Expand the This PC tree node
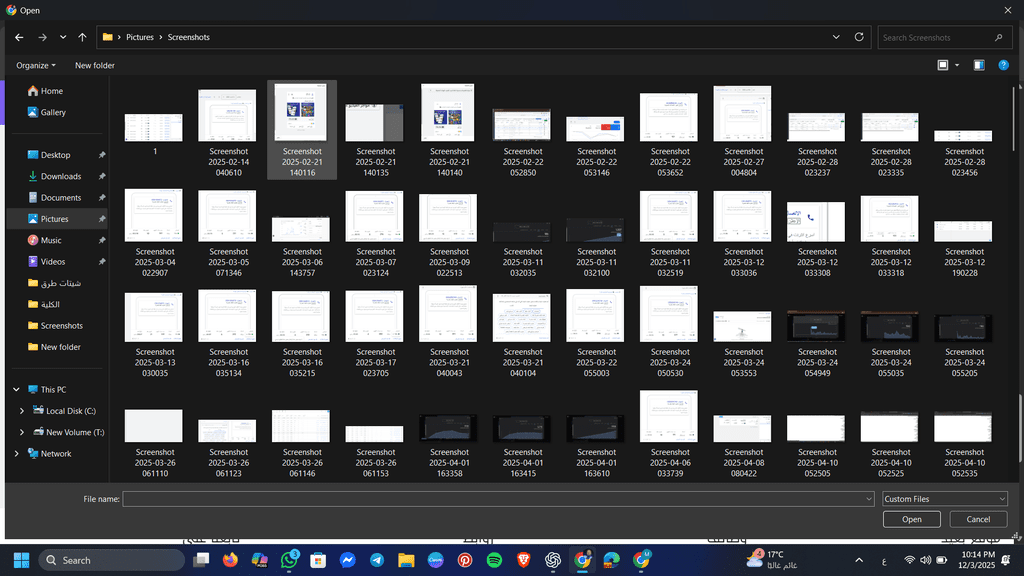This screenshot has width=1024, height=576. [x=16, y=390]
